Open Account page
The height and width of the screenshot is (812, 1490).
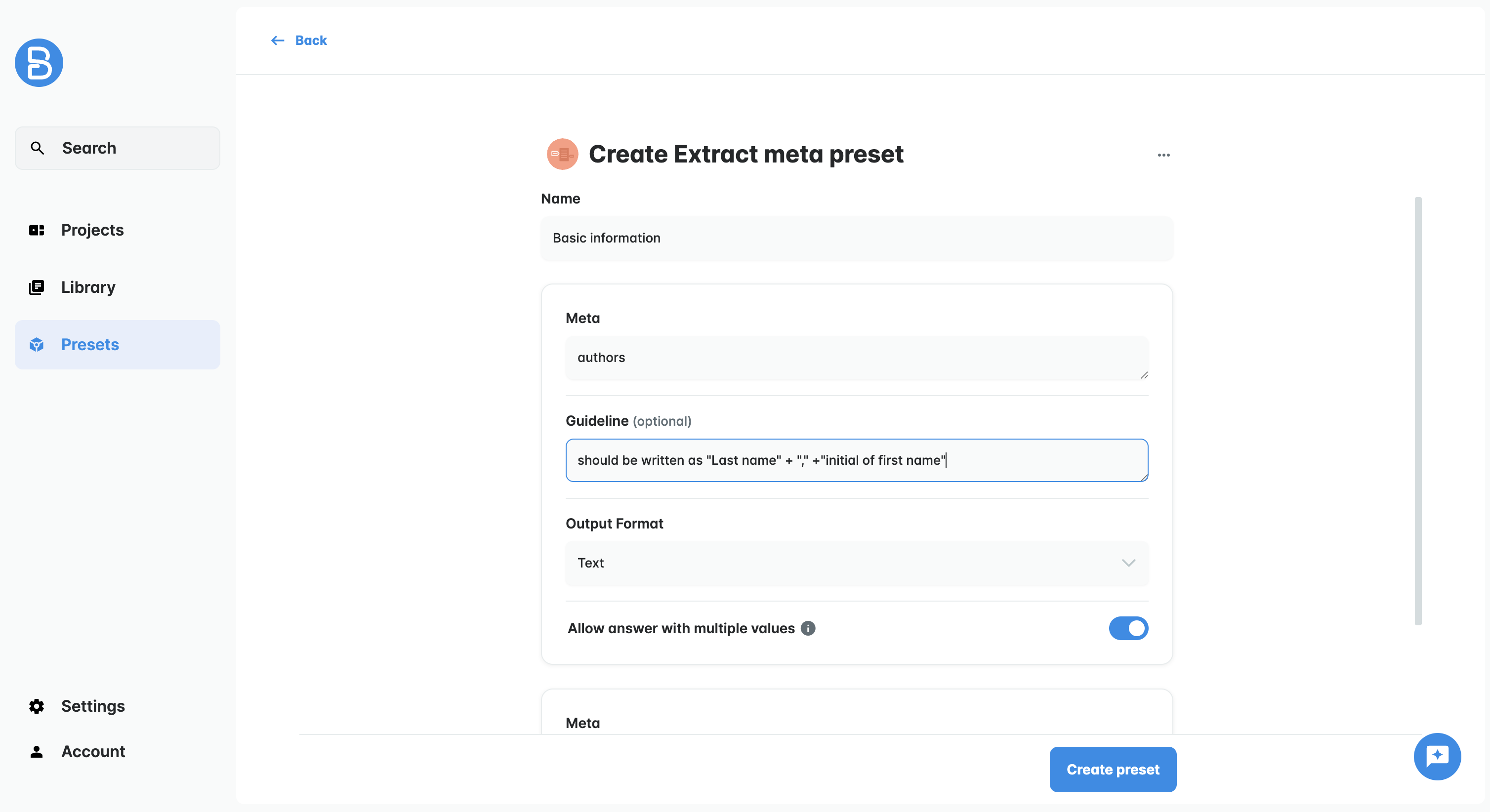[x=92, y=751]
